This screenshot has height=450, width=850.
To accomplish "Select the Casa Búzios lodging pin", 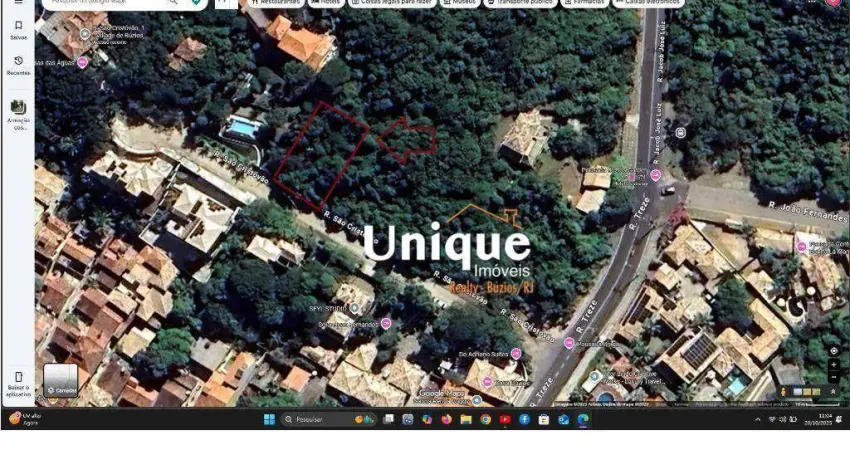I will (487, 382).
